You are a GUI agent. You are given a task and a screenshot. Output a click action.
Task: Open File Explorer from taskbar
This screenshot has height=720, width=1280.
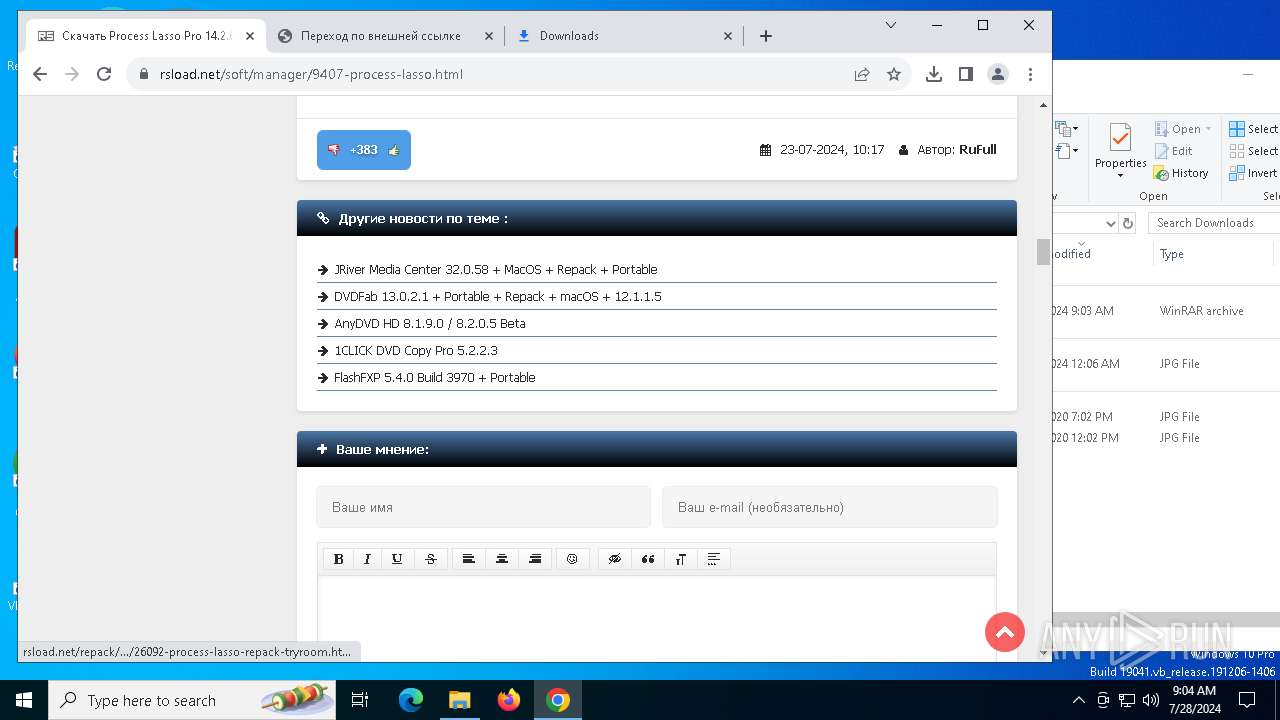tap(460, 700)
